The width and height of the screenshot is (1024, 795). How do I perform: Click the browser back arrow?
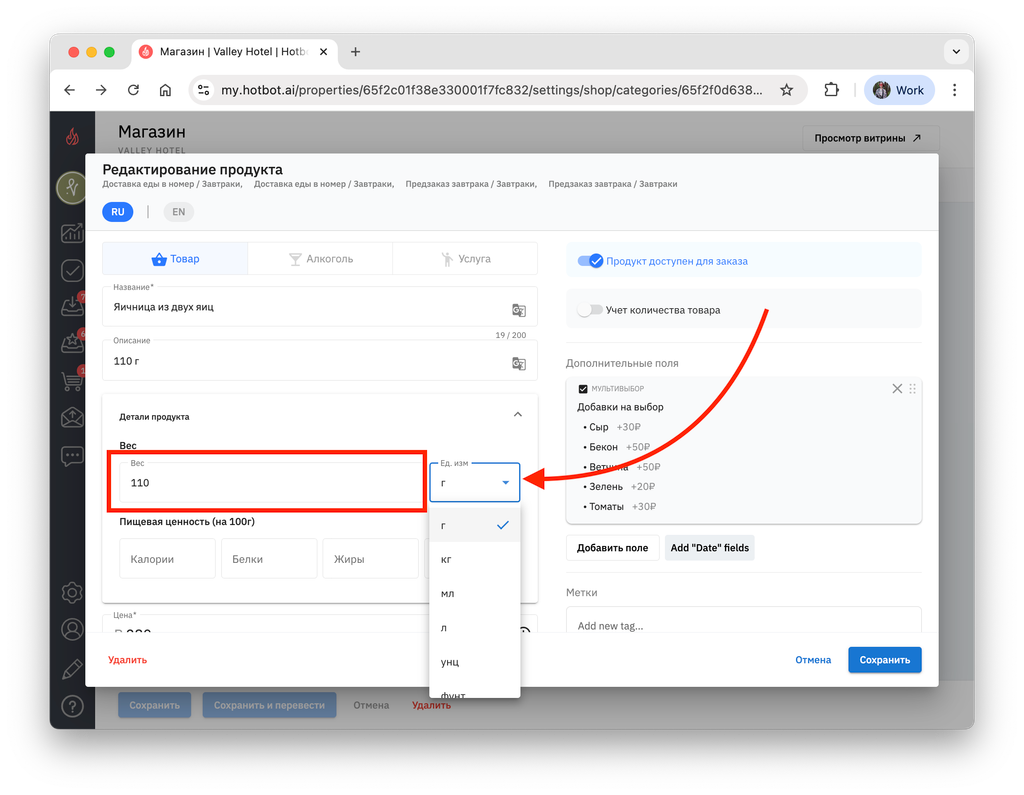pos(69,90)
